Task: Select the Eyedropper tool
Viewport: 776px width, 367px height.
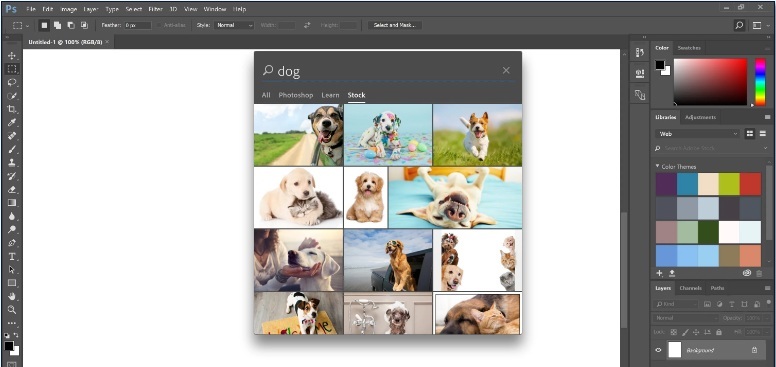Action: 12,122
